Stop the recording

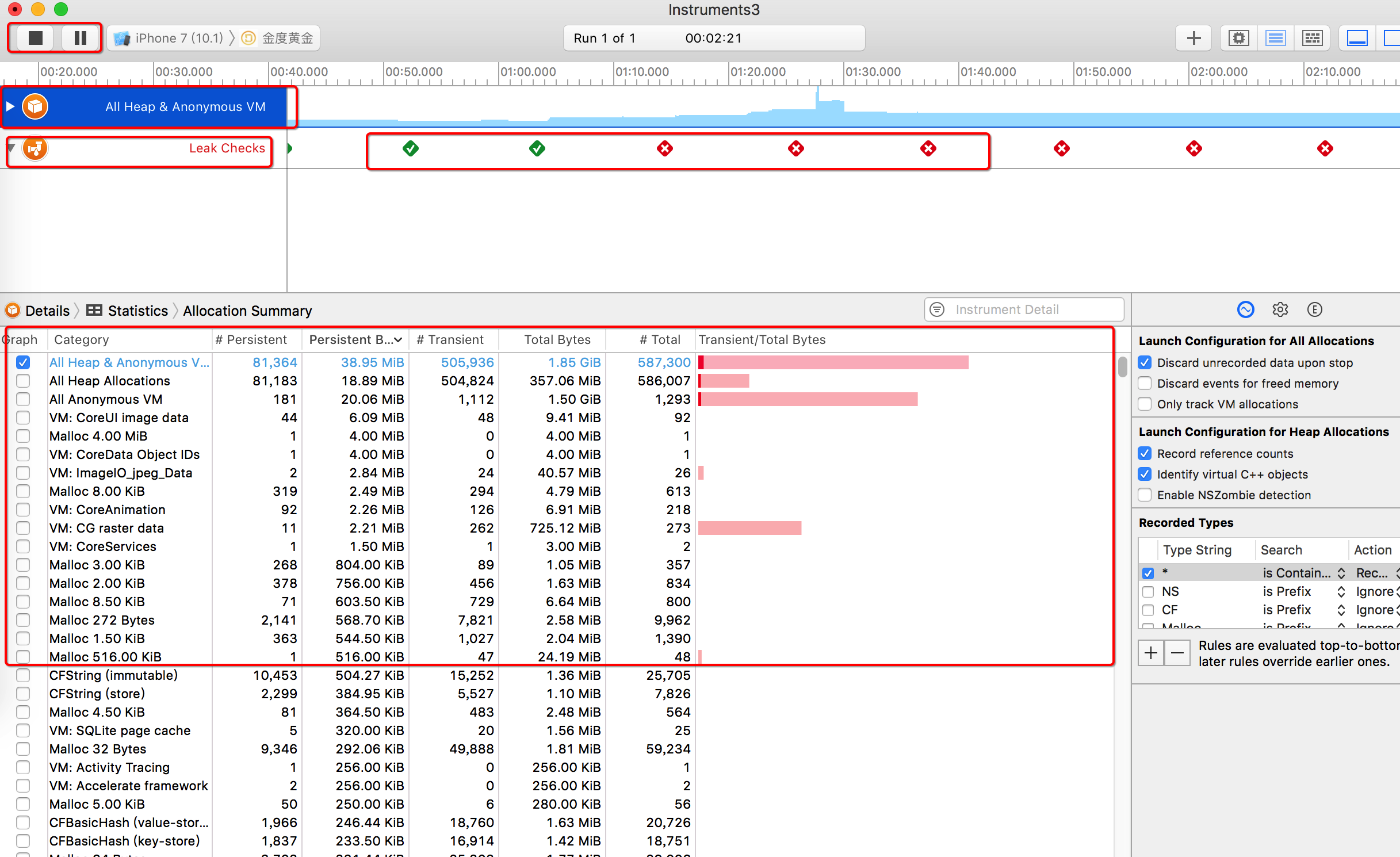pos(36,38)
